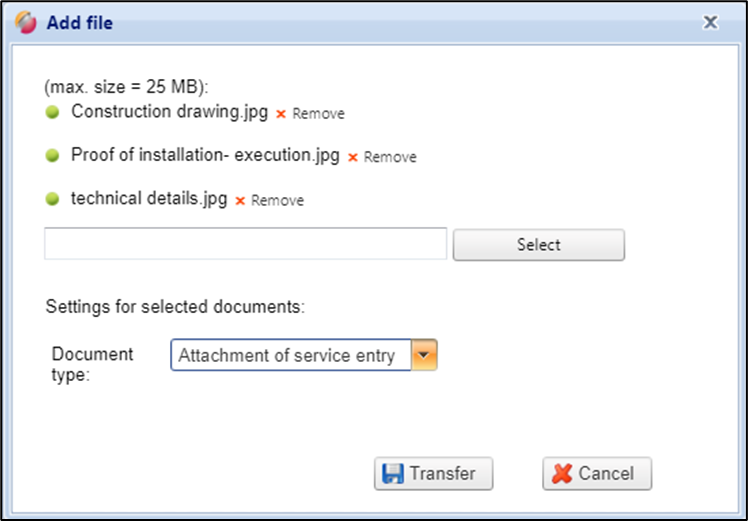This screenshot has width=748, height=521.
Task: Click red x icon next to technical details.jpg
Action: 240,201
